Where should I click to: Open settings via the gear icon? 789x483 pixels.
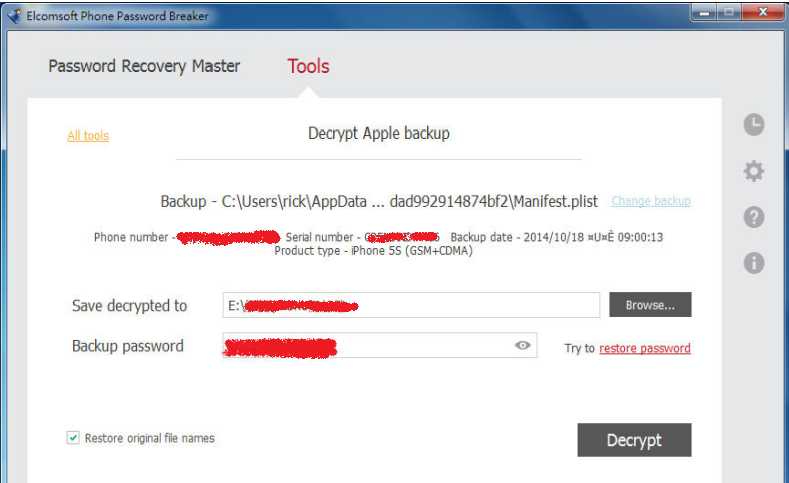[x=754, y=171]
